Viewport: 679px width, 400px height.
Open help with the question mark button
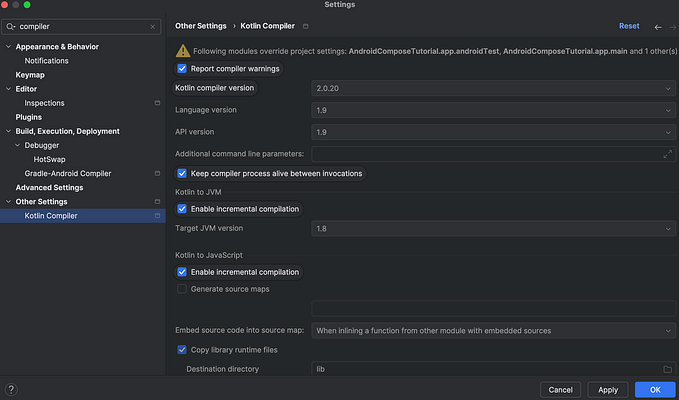pos(11,390)
